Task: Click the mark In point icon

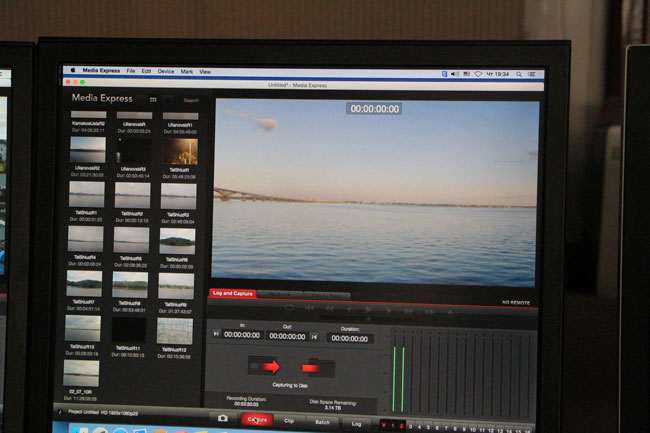Action: [x=216, y=334]
